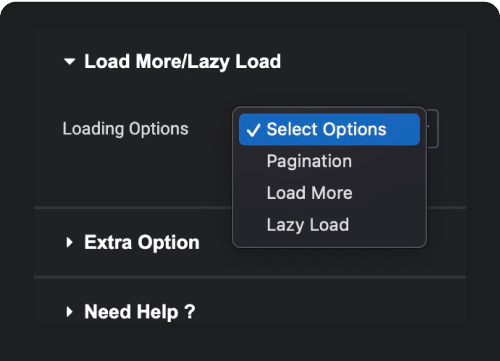Expand the Need Help ? disclosure triangle
500x361 pixels.
(x=69, y=312)
